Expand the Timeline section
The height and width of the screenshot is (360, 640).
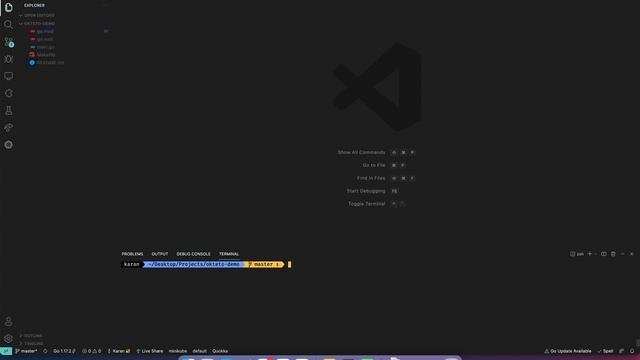31,344
